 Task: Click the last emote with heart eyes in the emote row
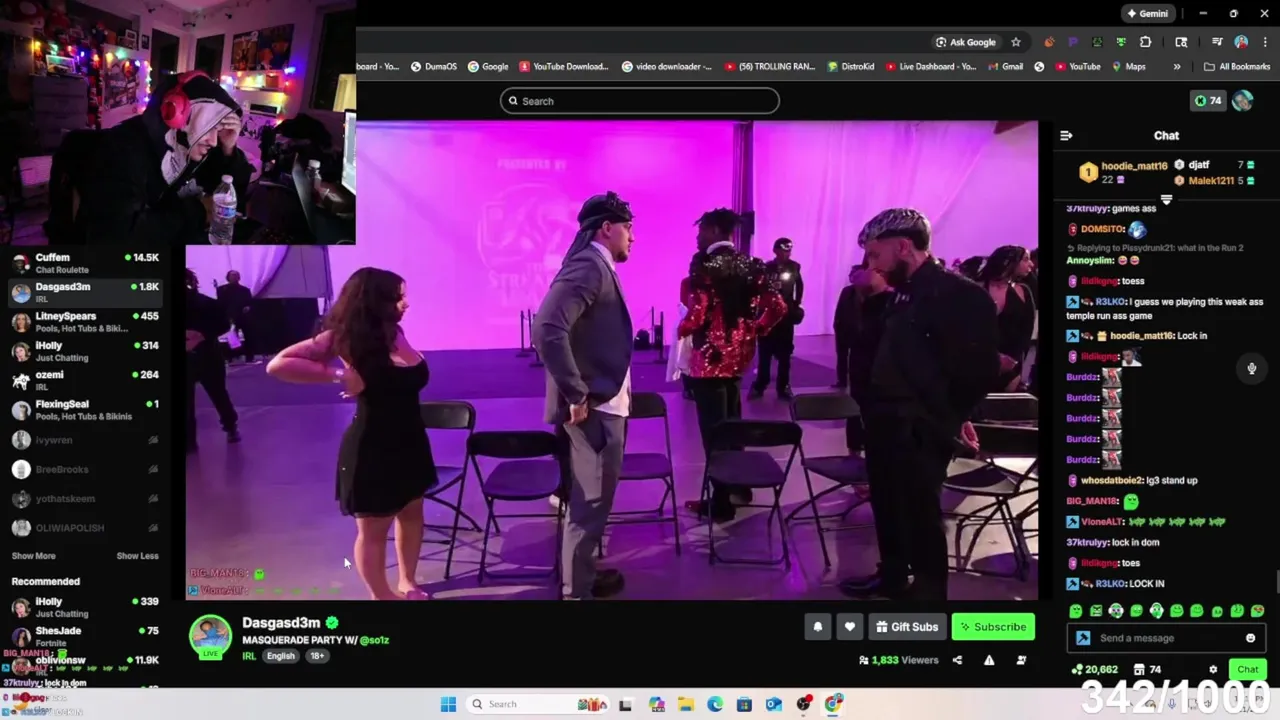click(1257, 611)
